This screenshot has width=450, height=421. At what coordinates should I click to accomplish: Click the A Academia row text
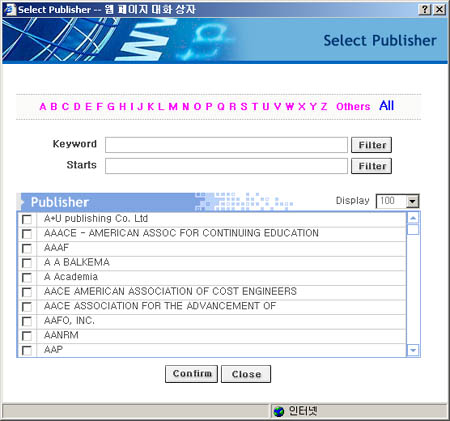tap(71, 277)
